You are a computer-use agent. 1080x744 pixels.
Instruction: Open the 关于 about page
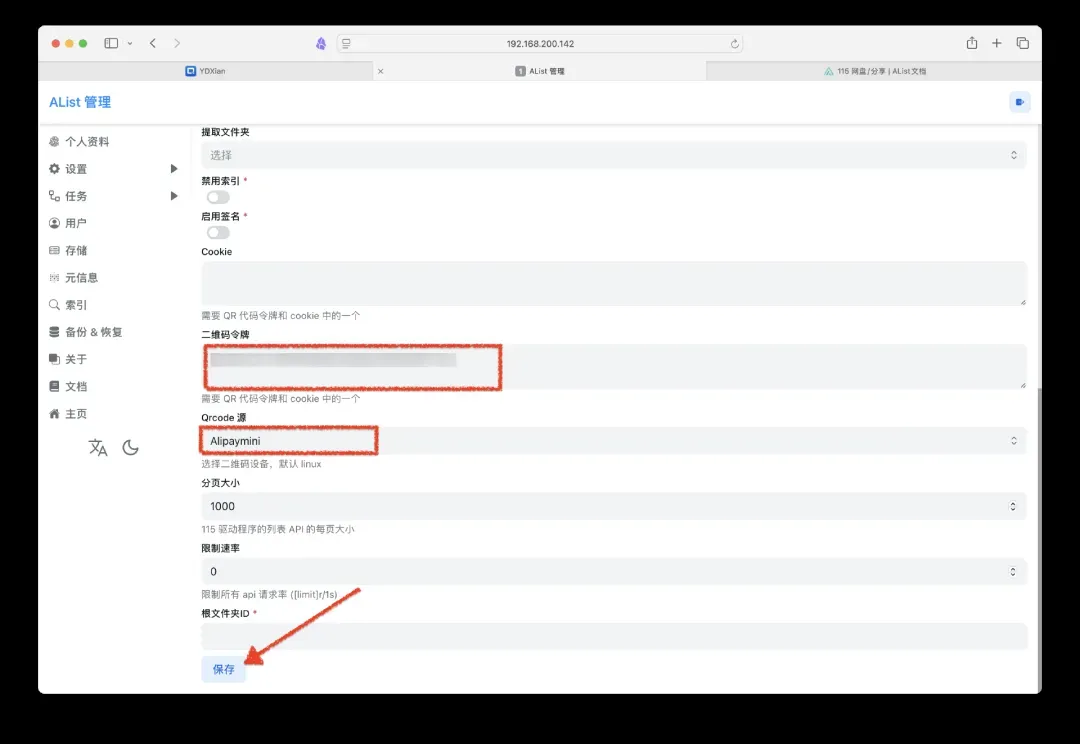76,360
